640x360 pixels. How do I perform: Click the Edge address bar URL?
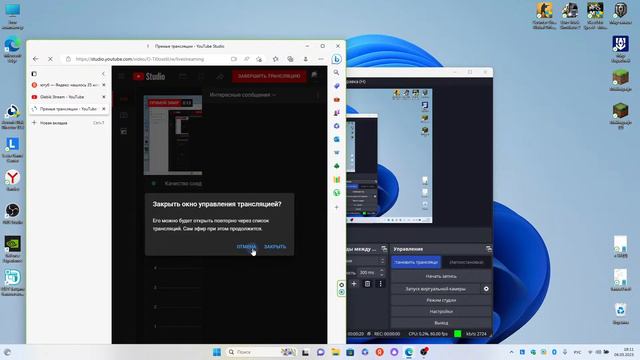[140, 59]
